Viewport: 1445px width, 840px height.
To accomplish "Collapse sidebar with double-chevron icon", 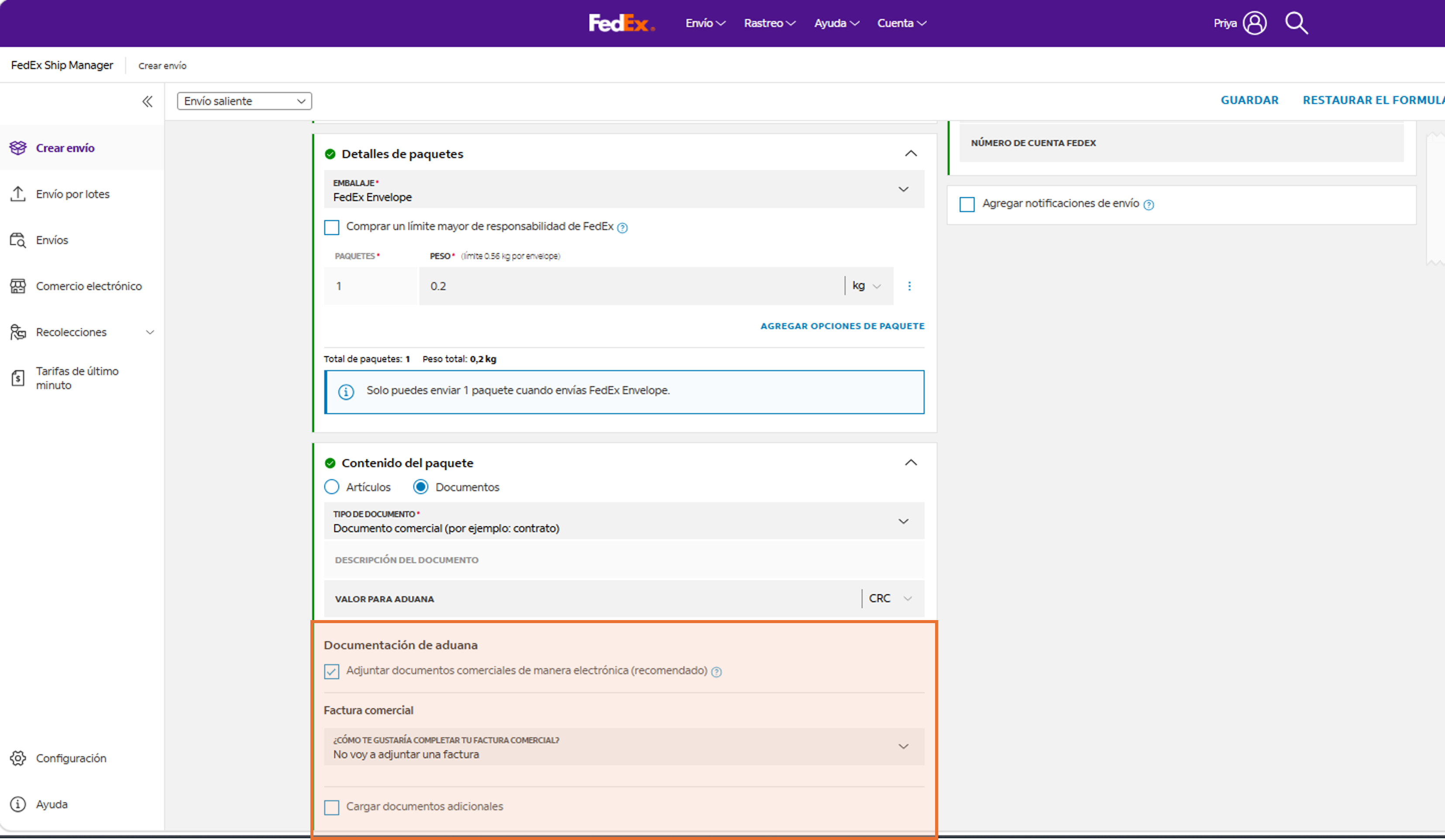I will [x=148, y=101].
